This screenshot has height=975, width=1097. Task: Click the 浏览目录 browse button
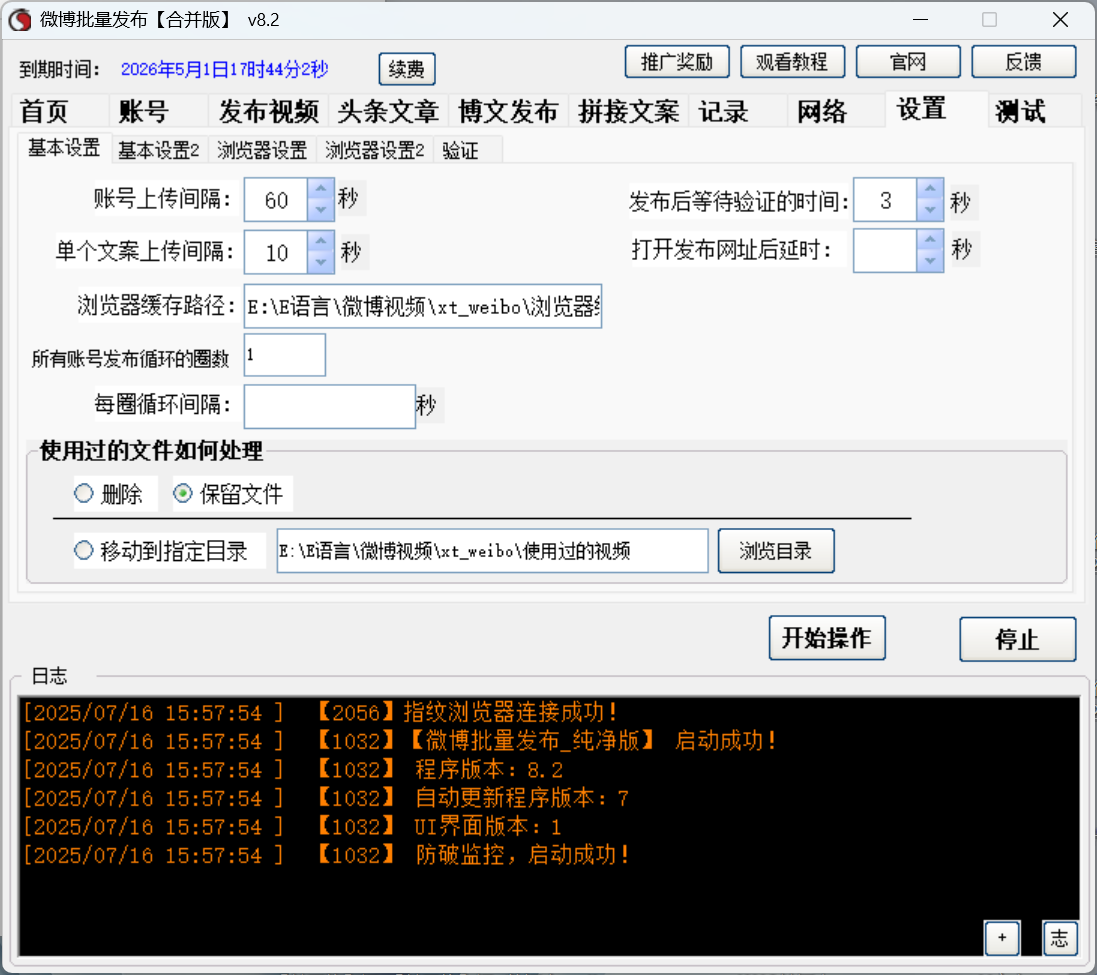tap(776, 551)
